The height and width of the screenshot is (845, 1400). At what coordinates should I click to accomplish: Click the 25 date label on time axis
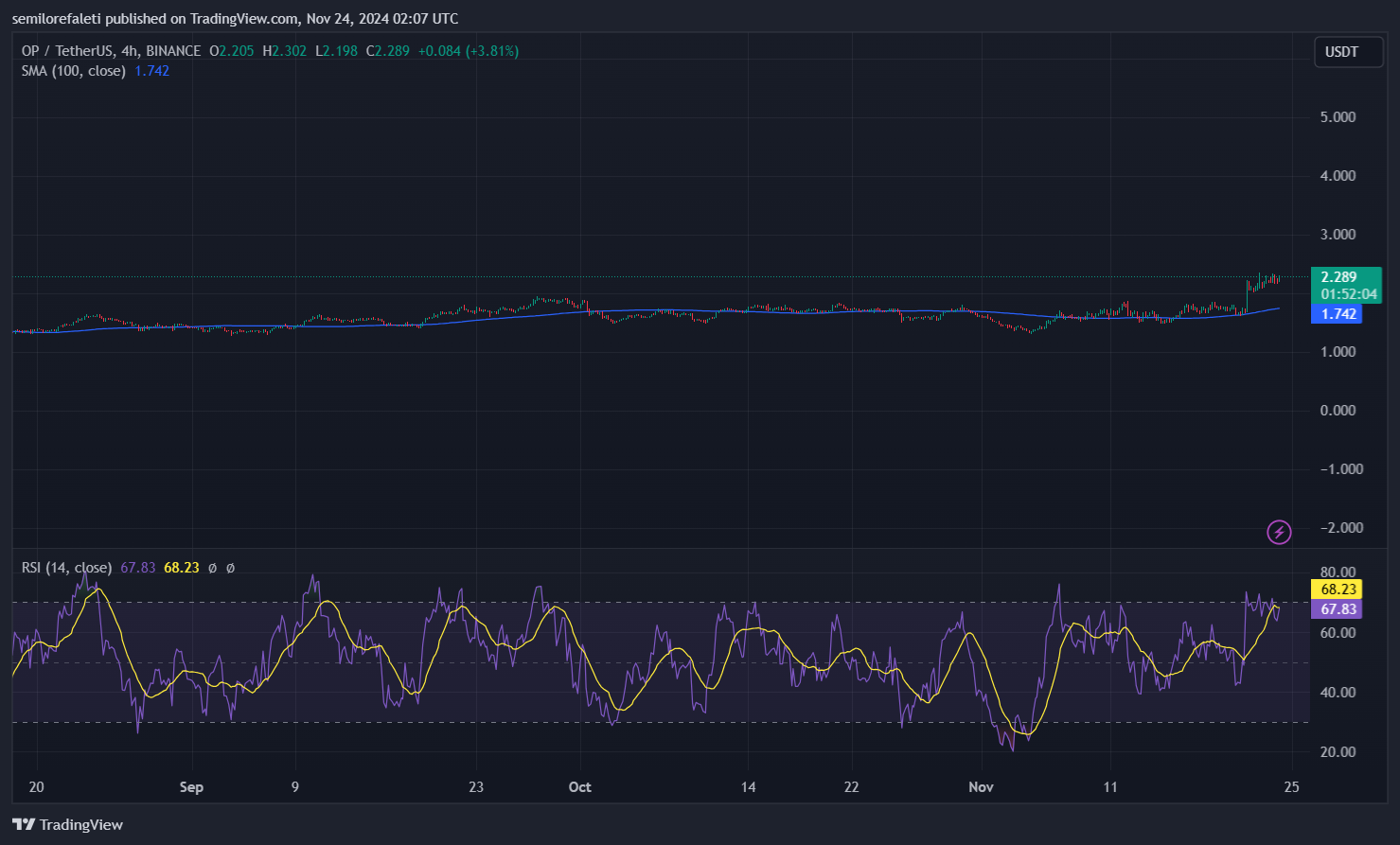[1292, 787]
